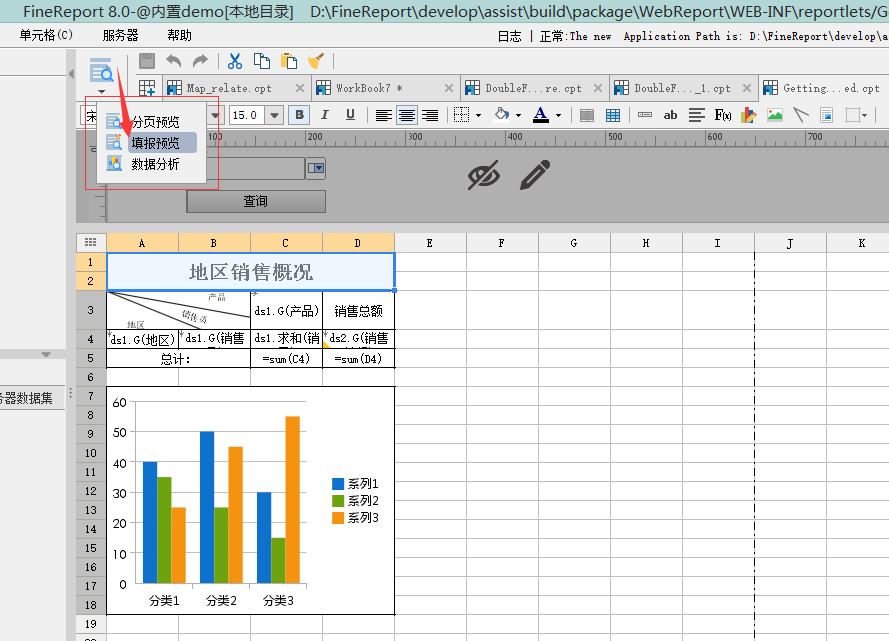Align cell text right
The height and width of the screenshot is (641, 889).
point(430,115)
